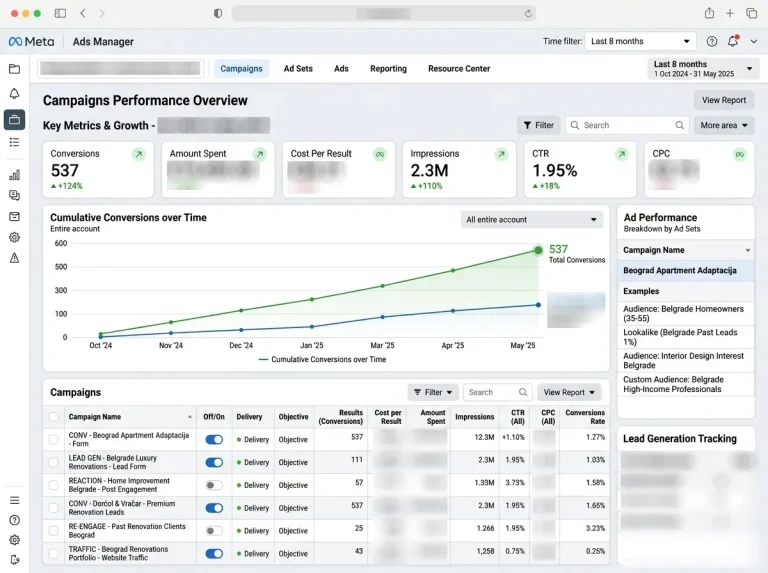Open the bottom sidebar settings gear
The image size is (768, 573).
(x=15, y=540)
